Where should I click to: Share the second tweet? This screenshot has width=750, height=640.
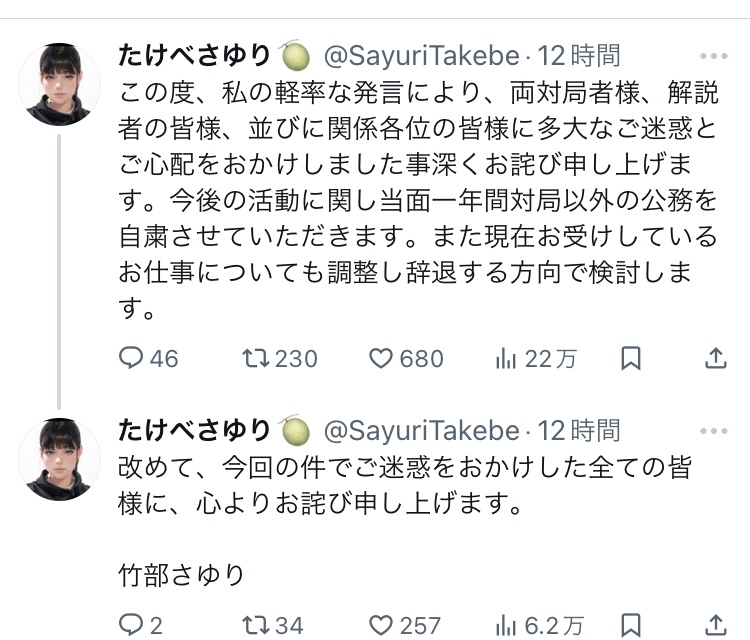[716, 625]
